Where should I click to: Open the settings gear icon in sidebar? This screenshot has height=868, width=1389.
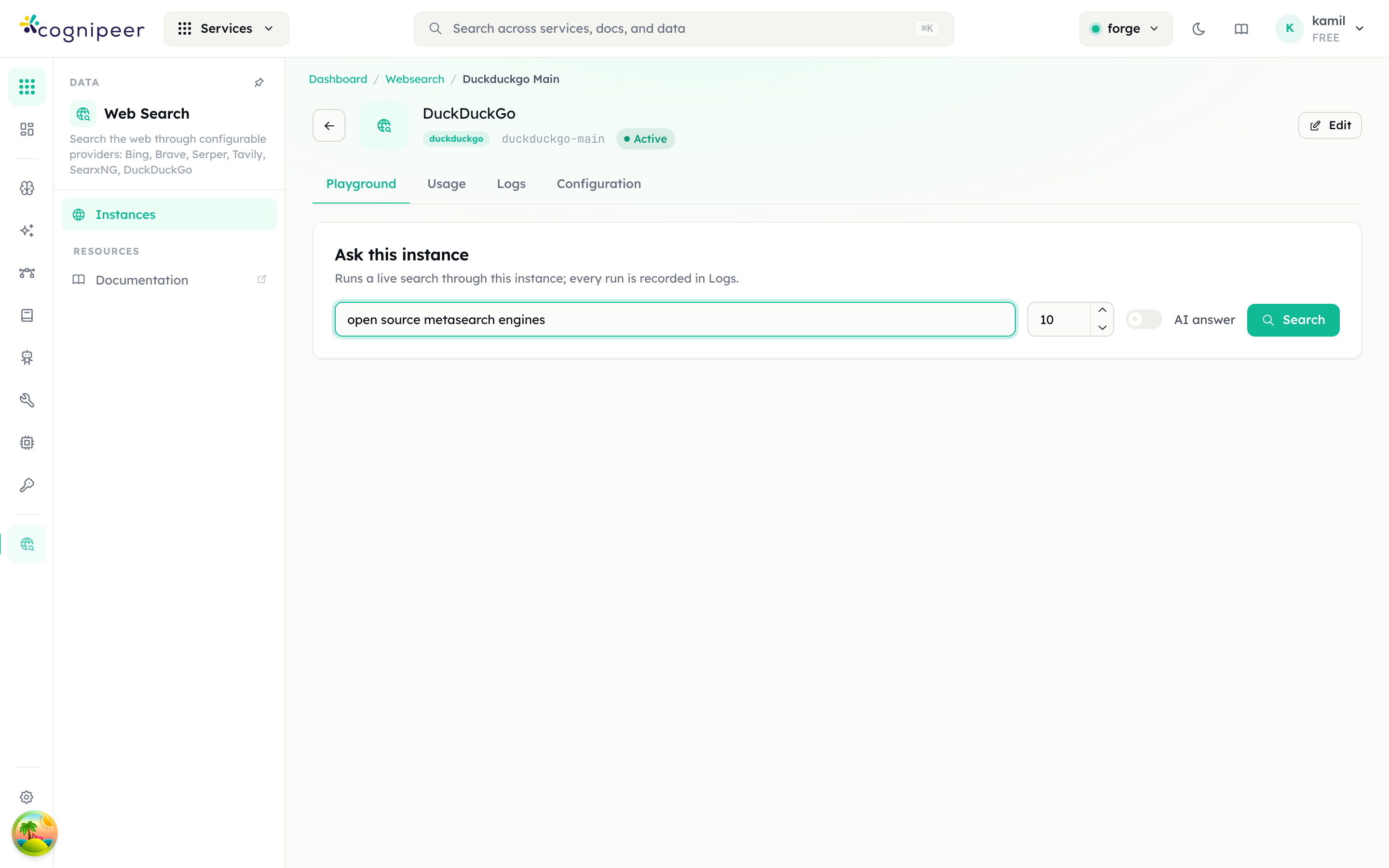pyautogui.click(x=27, y=797)
